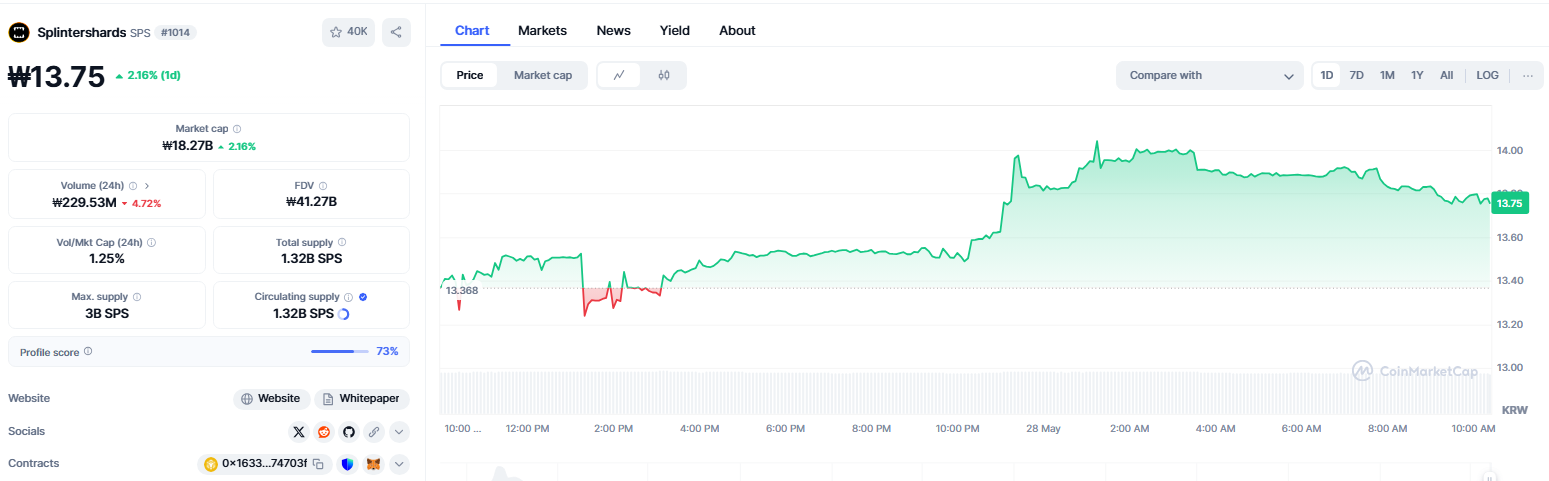The width and height of the screenshot is (1549, 481).
Task: Add token to MetaMask fox icon
Action: (x=373, y=464)
